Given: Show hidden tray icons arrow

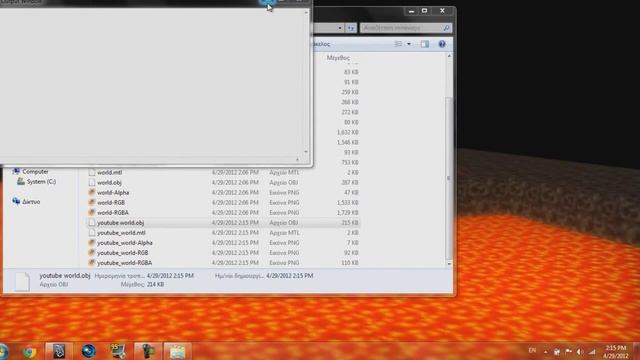Looking at the screenshot, I should pyautogui.click(x=546, y=352).
